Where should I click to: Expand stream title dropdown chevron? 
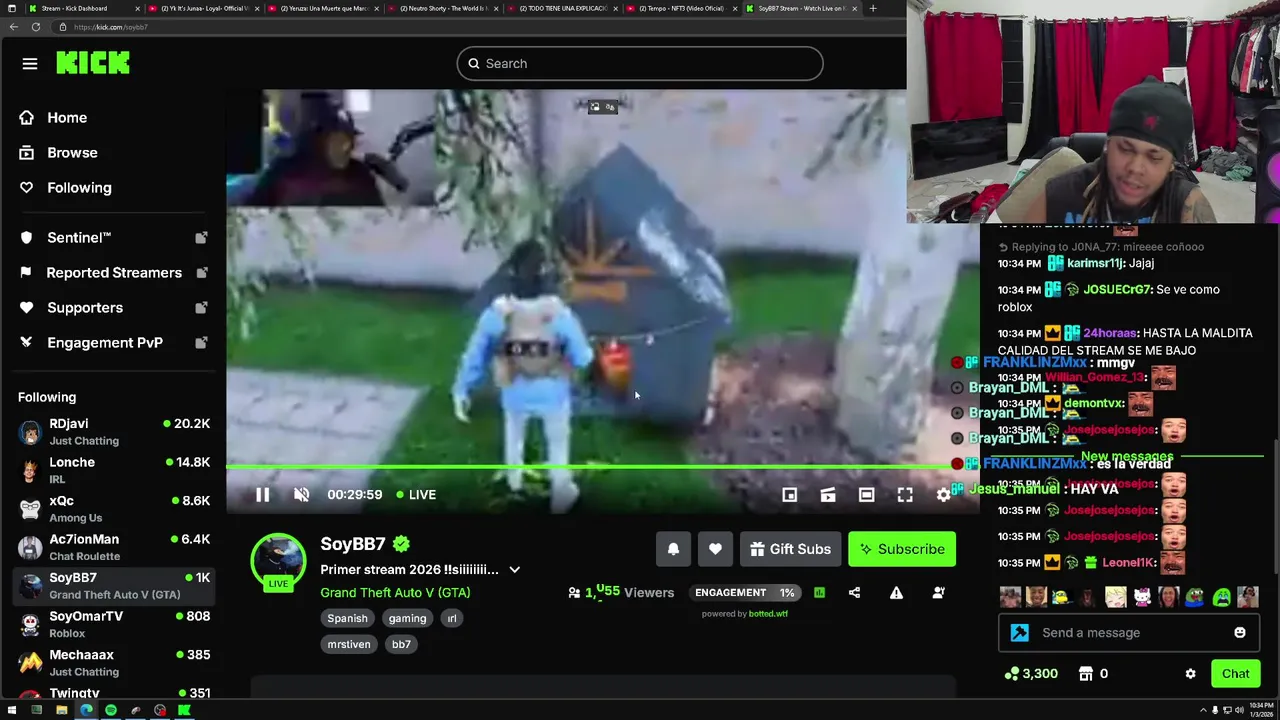click(x=514, y=570)
